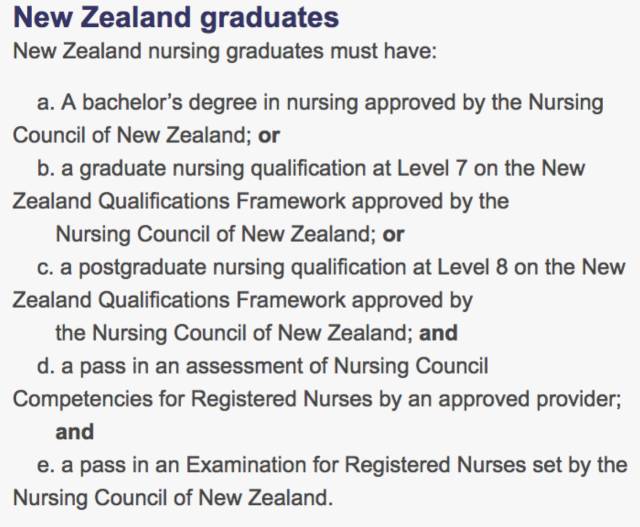Click the bold 'or' ending item b
Screen dimensions: 640x527
click(393, 235)
